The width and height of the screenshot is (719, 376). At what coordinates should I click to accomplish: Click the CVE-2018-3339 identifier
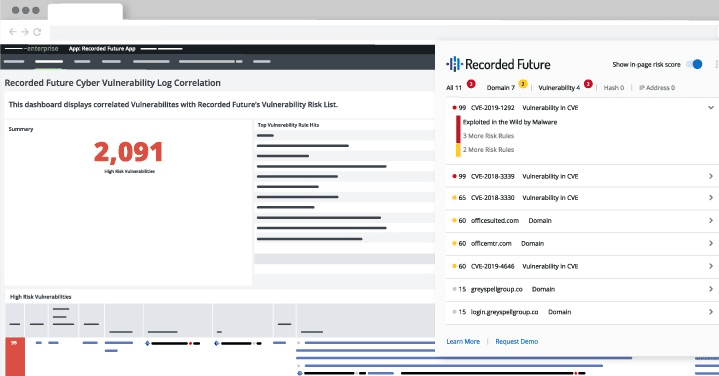click(492, 176)
